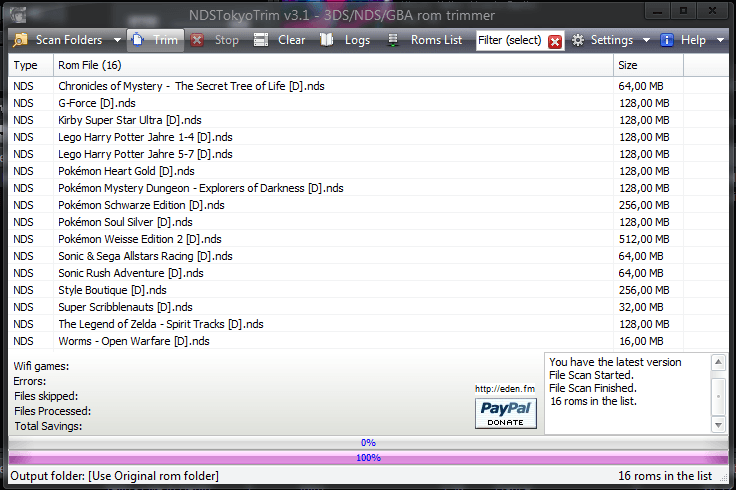Select Super Scribblenauts row
Image resolution: width=736 pixels, height=490 pixels.
[368, 307]
